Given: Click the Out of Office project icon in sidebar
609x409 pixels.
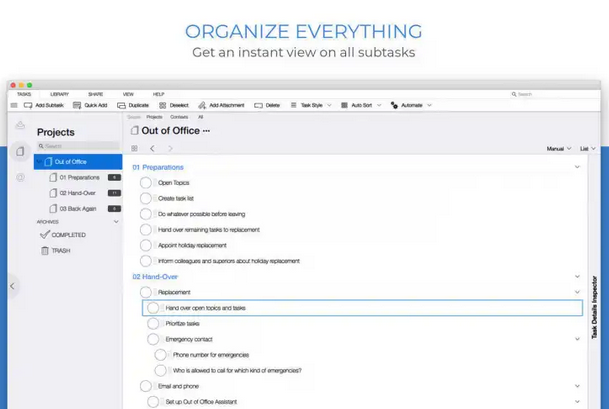Looking at the screenshot, I should tap(48, 162).
